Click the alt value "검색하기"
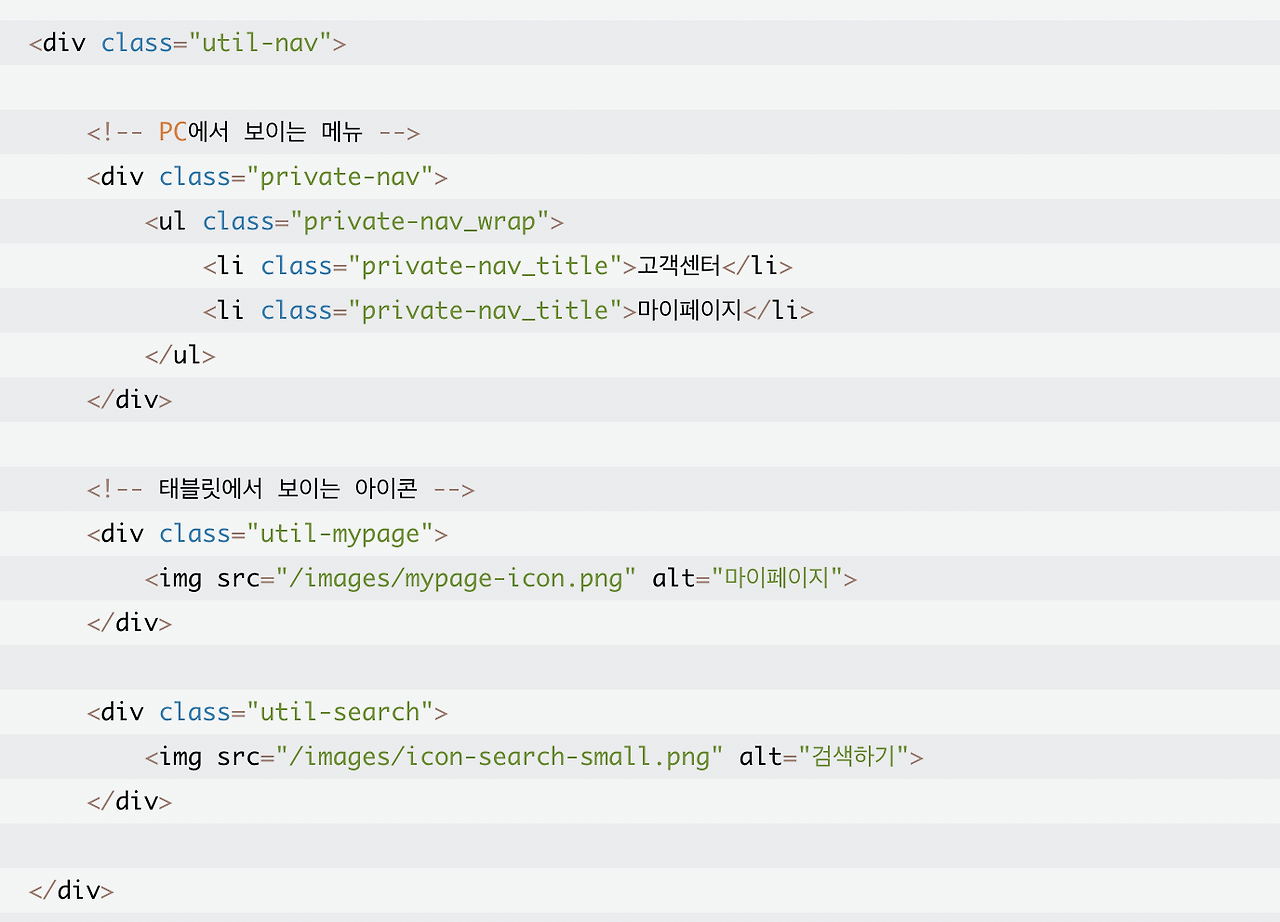Screen dimensions: 1280x922 click(853, 757)
